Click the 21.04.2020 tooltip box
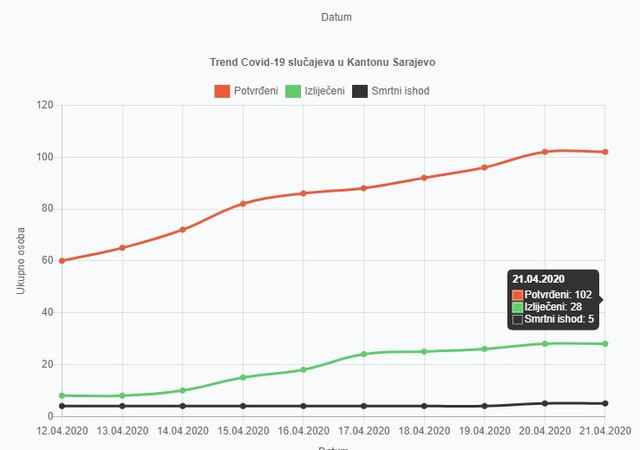The image size is (640, 450). pyautogui.click(x=553, y=299)
